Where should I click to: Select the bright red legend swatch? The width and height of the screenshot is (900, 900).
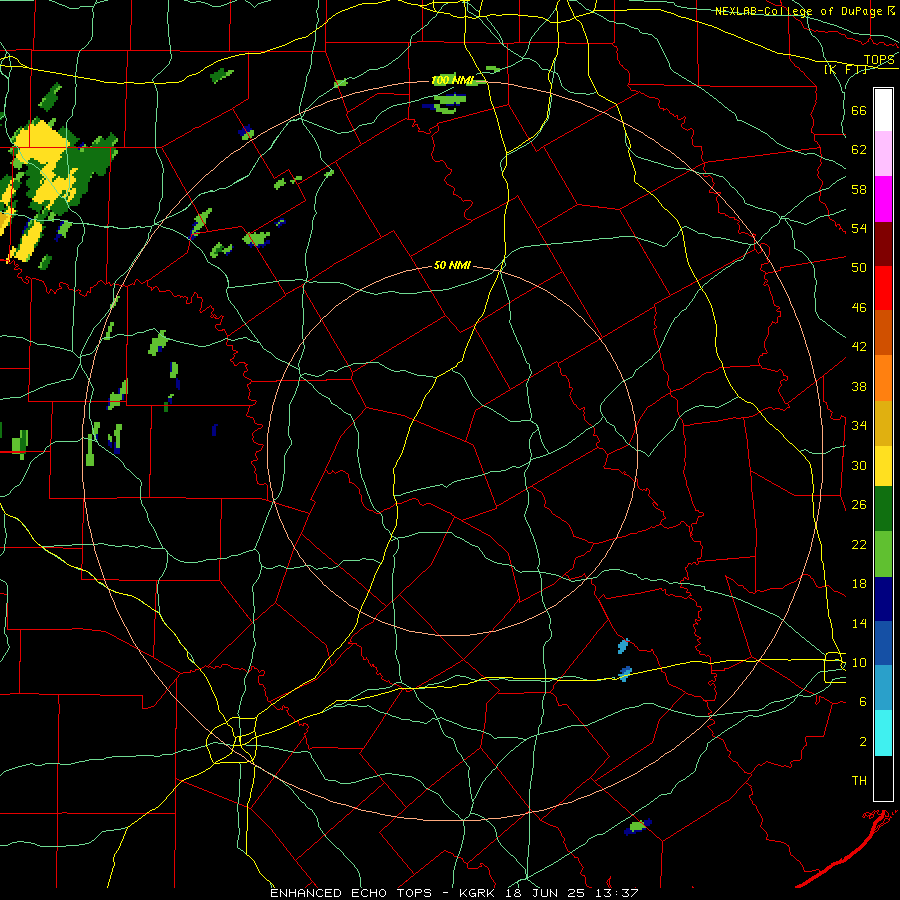point(883,288)
